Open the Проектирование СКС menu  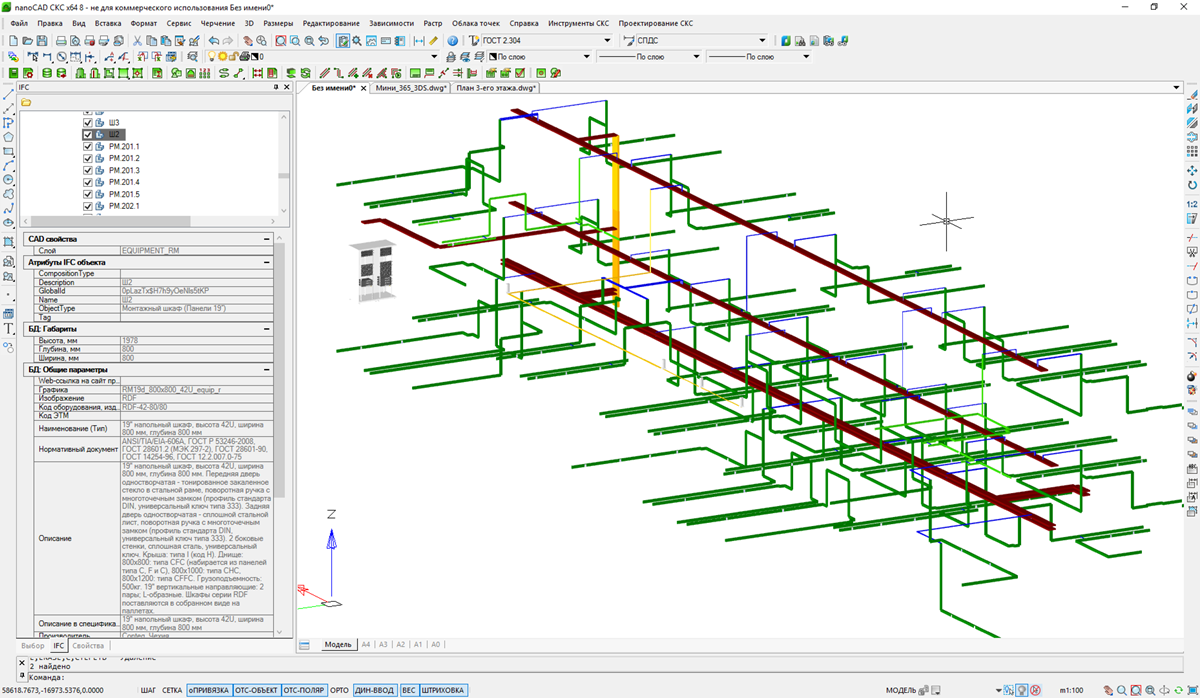[655, 22]
